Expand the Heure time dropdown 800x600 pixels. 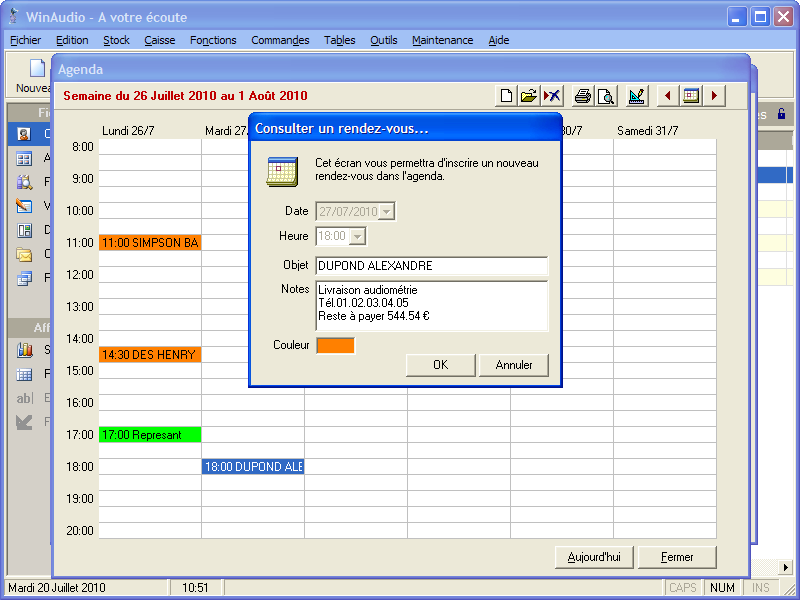pyautogui.click(x=357, y=236)
